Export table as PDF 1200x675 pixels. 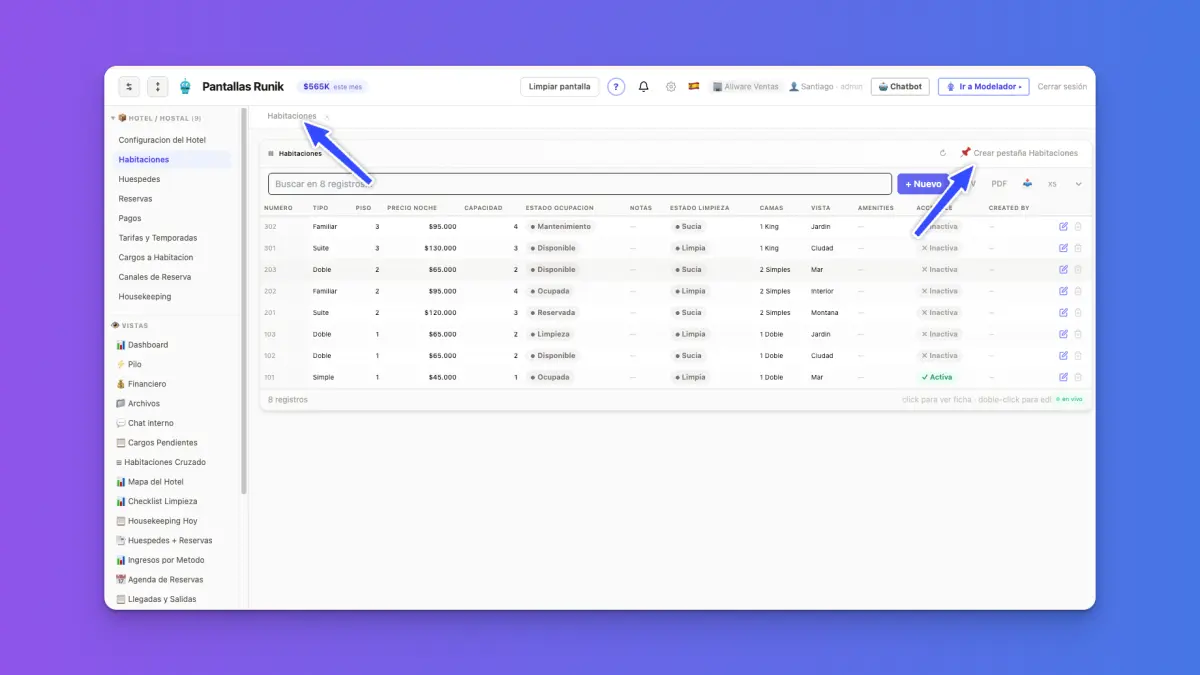pyautogui.click(x=999, y=184)
